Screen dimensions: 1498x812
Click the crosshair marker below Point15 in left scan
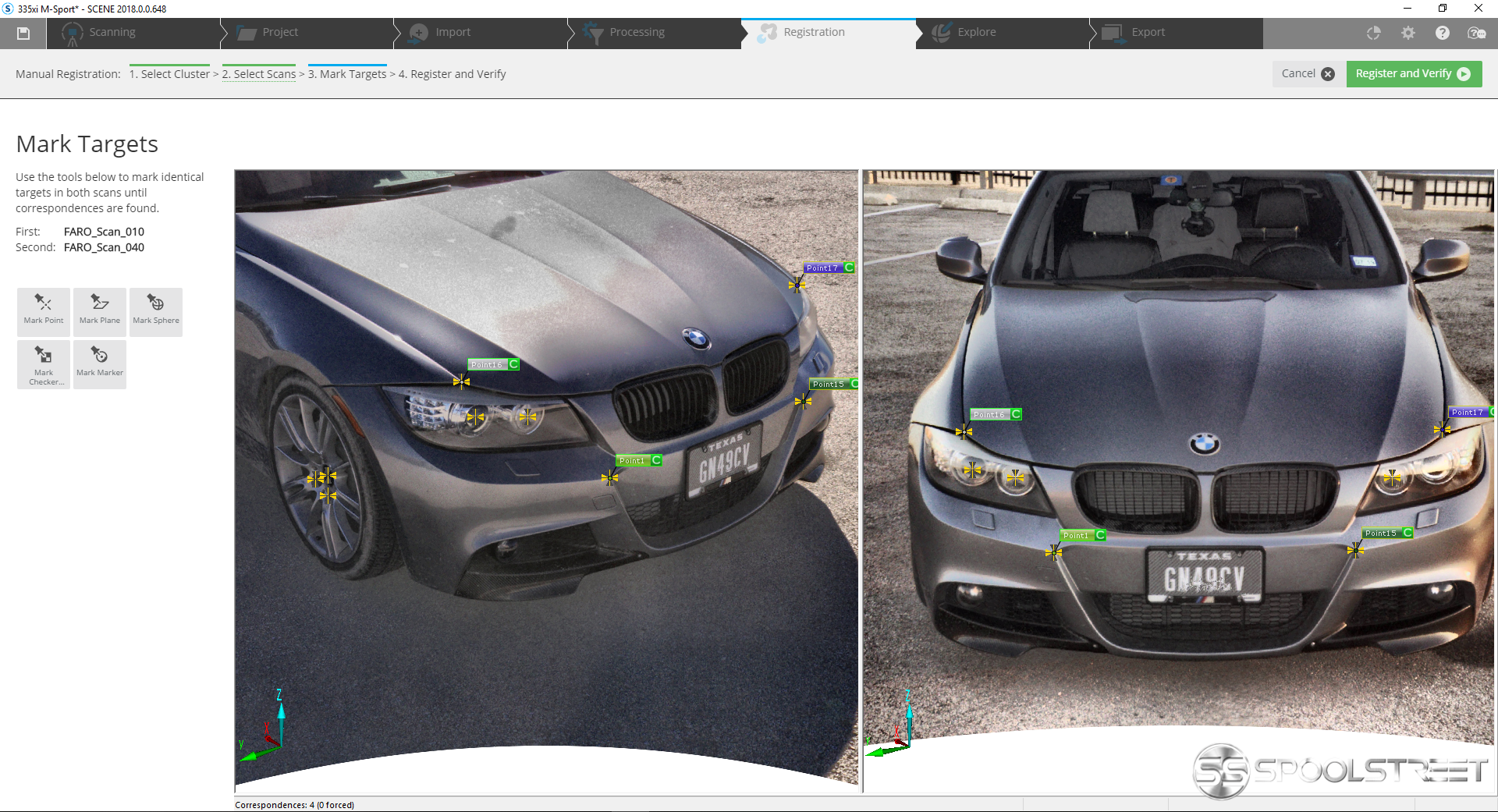pyautogui.click(x=803, y=401)
